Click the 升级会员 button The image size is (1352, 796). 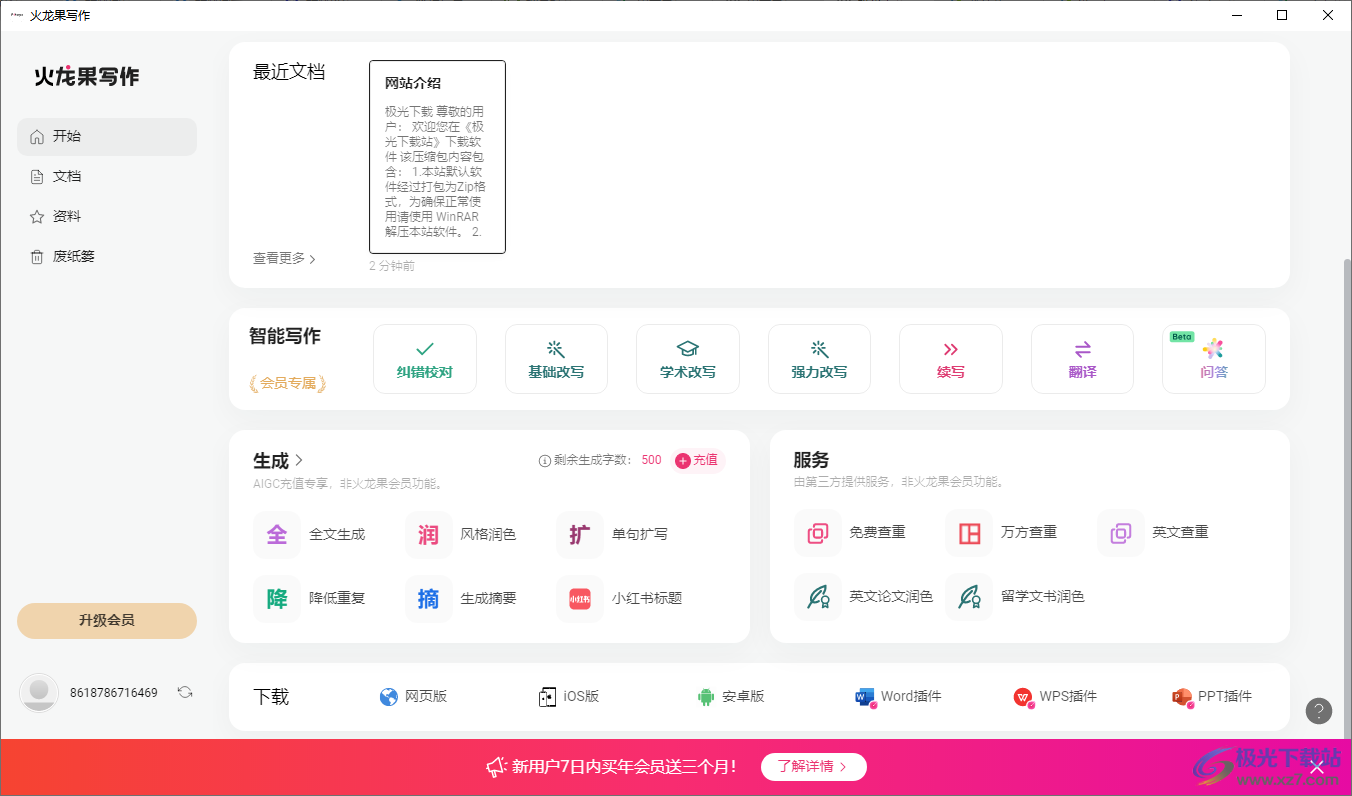107,621
